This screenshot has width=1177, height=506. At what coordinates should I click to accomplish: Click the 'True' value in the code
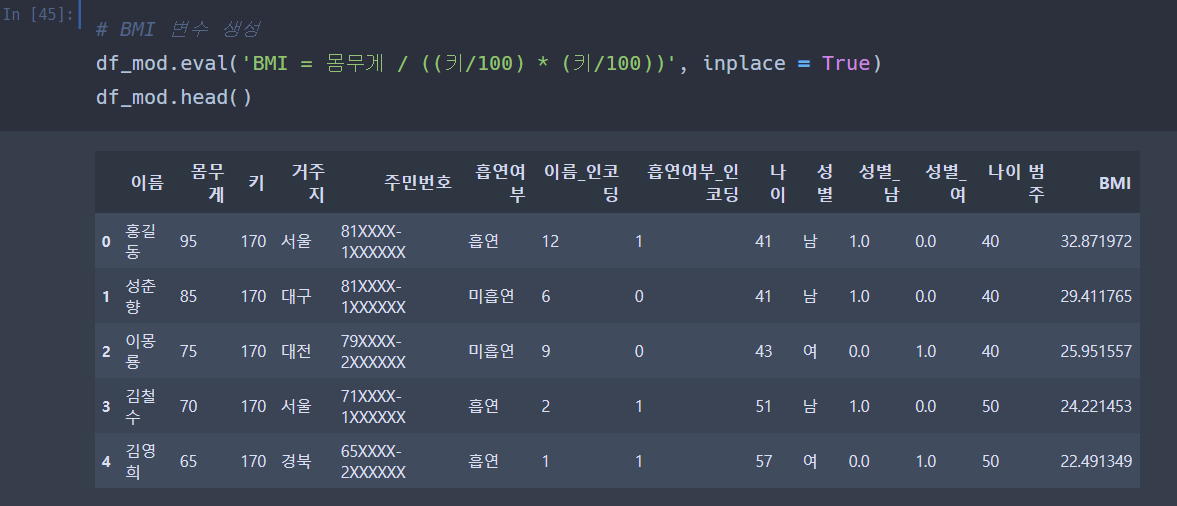click(x=845, y=63)
